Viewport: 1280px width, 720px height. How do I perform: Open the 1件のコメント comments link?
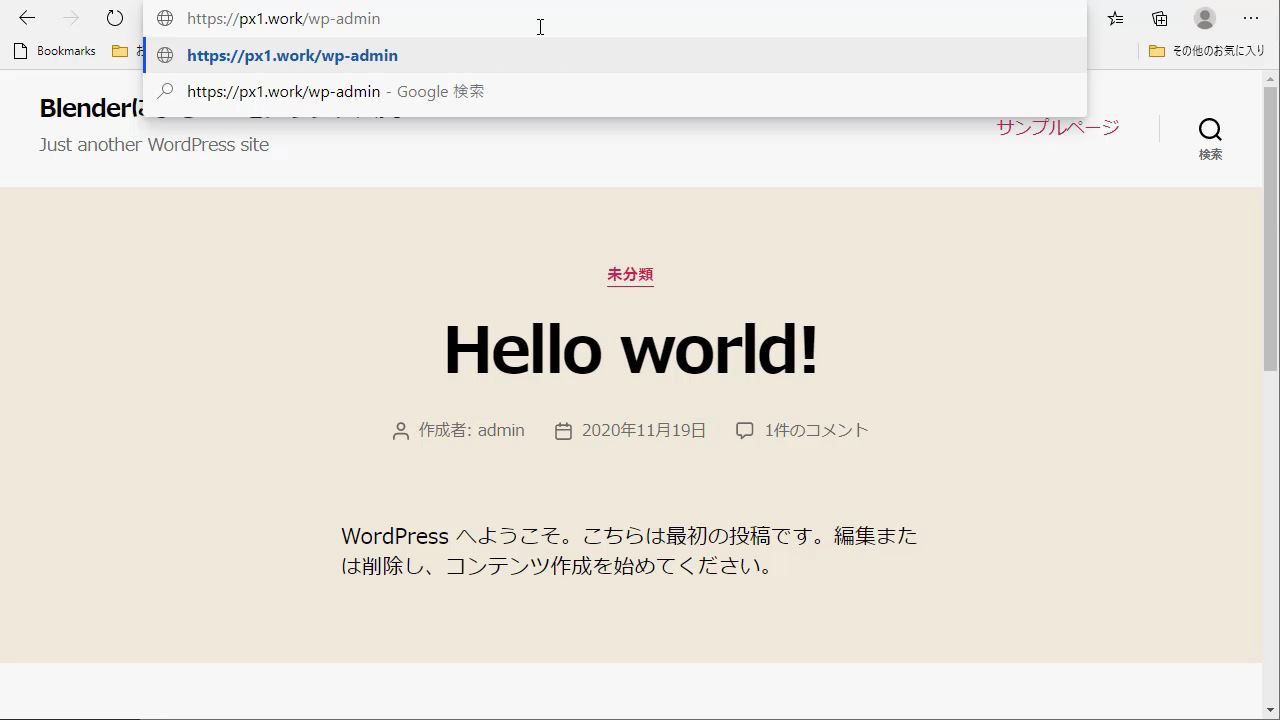coord(816,430)
